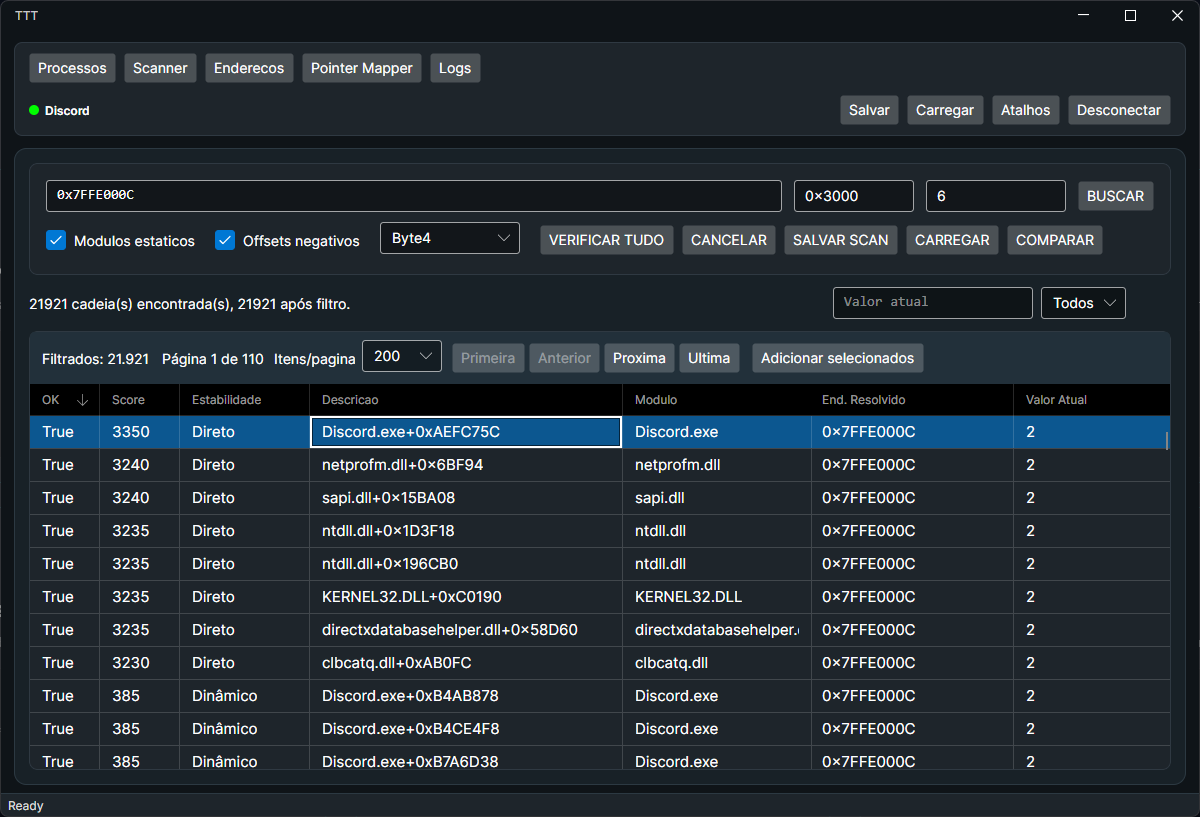Click the sort arrow in OK column header

pyautogui.click(x=82, y=400)
